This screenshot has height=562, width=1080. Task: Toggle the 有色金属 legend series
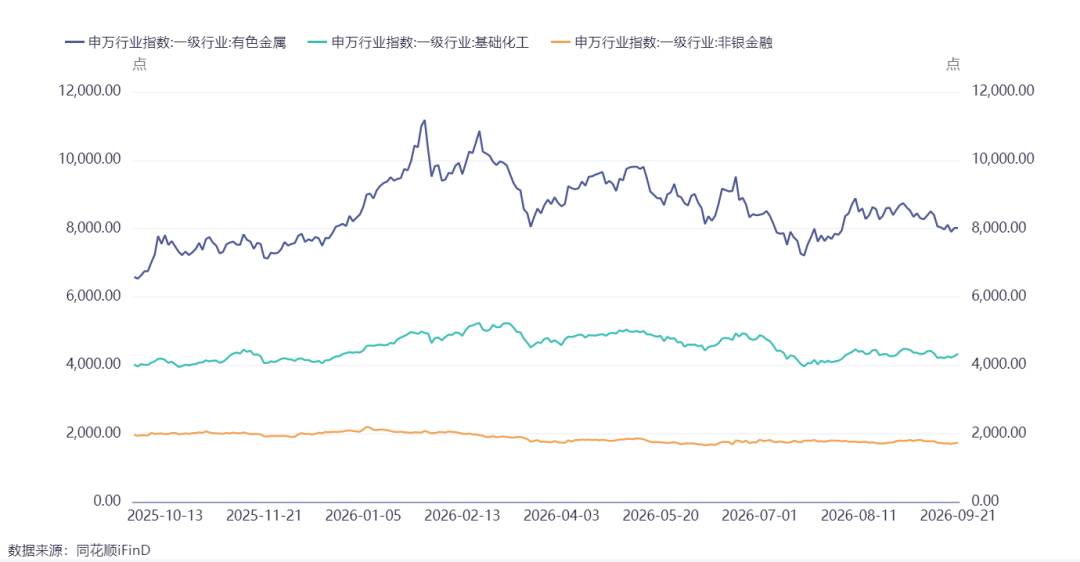point(175,43)
